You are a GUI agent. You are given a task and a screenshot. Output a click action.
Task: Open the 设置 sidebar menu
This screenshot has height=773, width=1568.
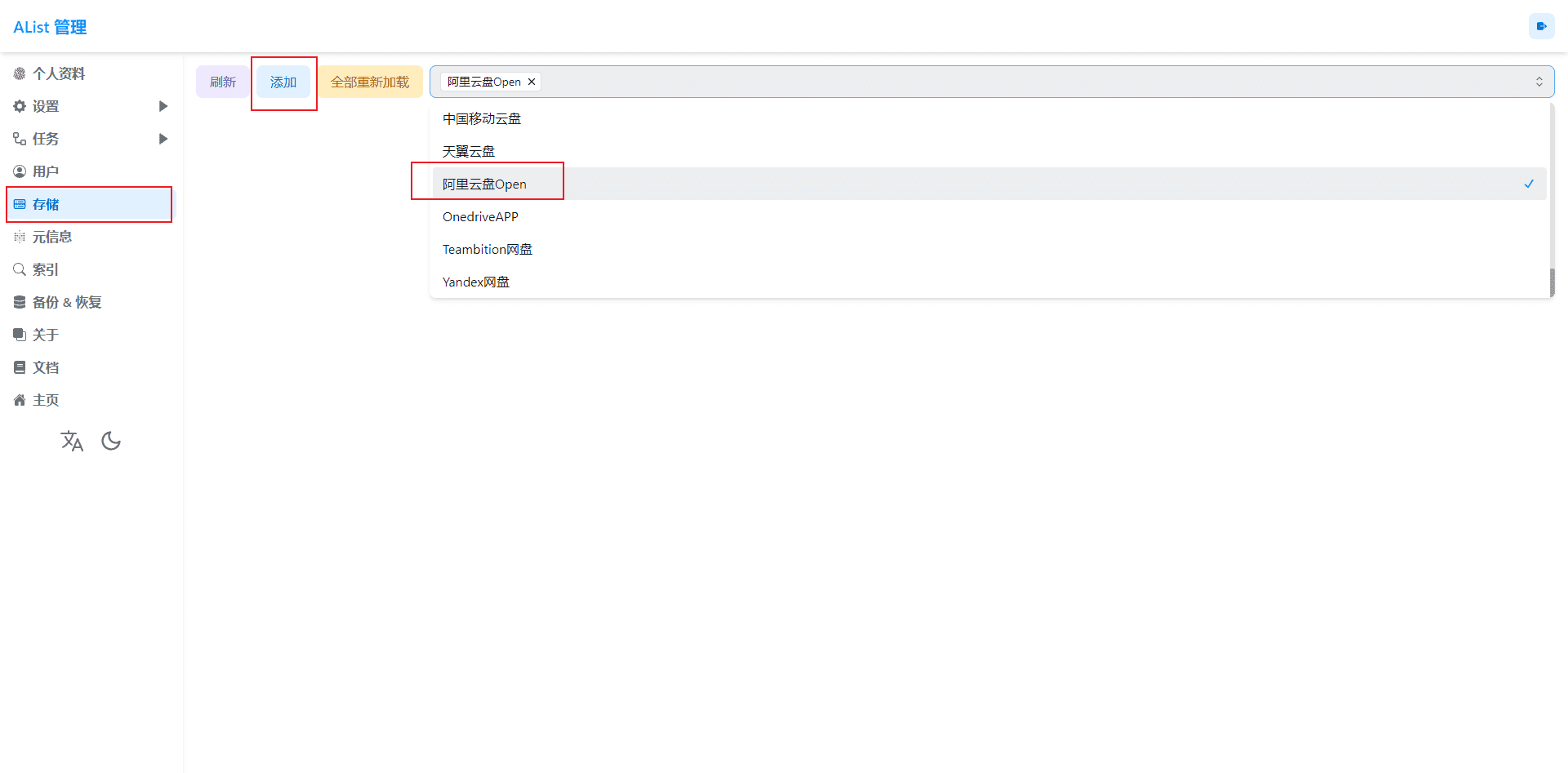click(x=91, y=106)
